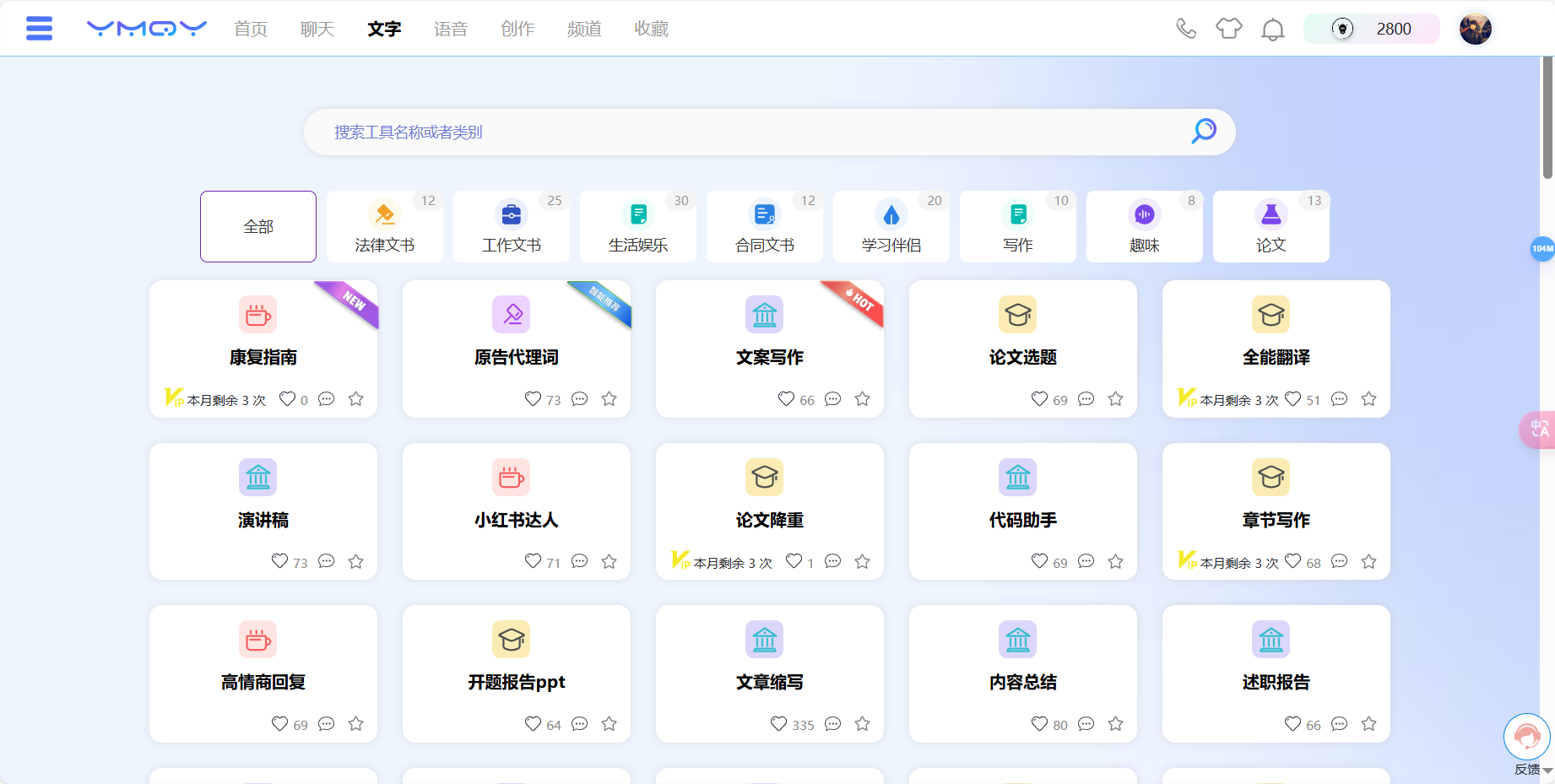Click the YMQY logo
Screen dimensions: 1555x784
tap(145, 28)
